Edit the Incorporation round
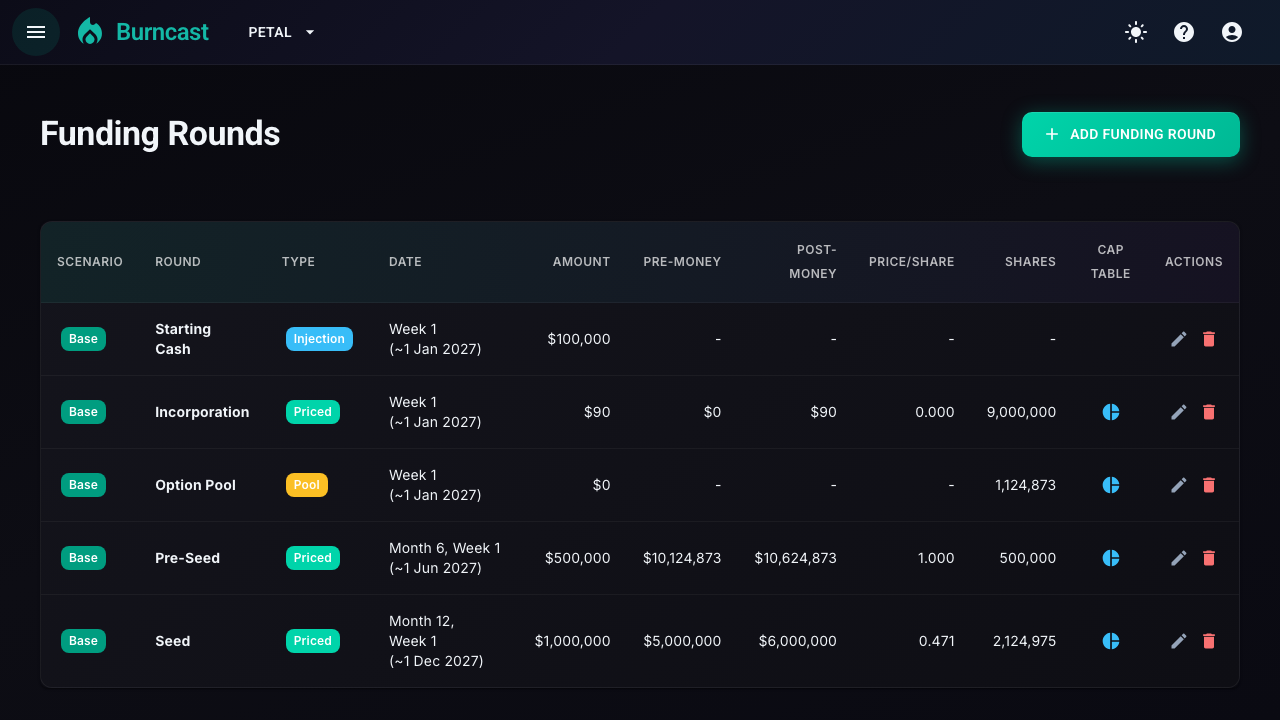The width and height of the screenshot is (1280, 720). click(x=1179, y=412)
